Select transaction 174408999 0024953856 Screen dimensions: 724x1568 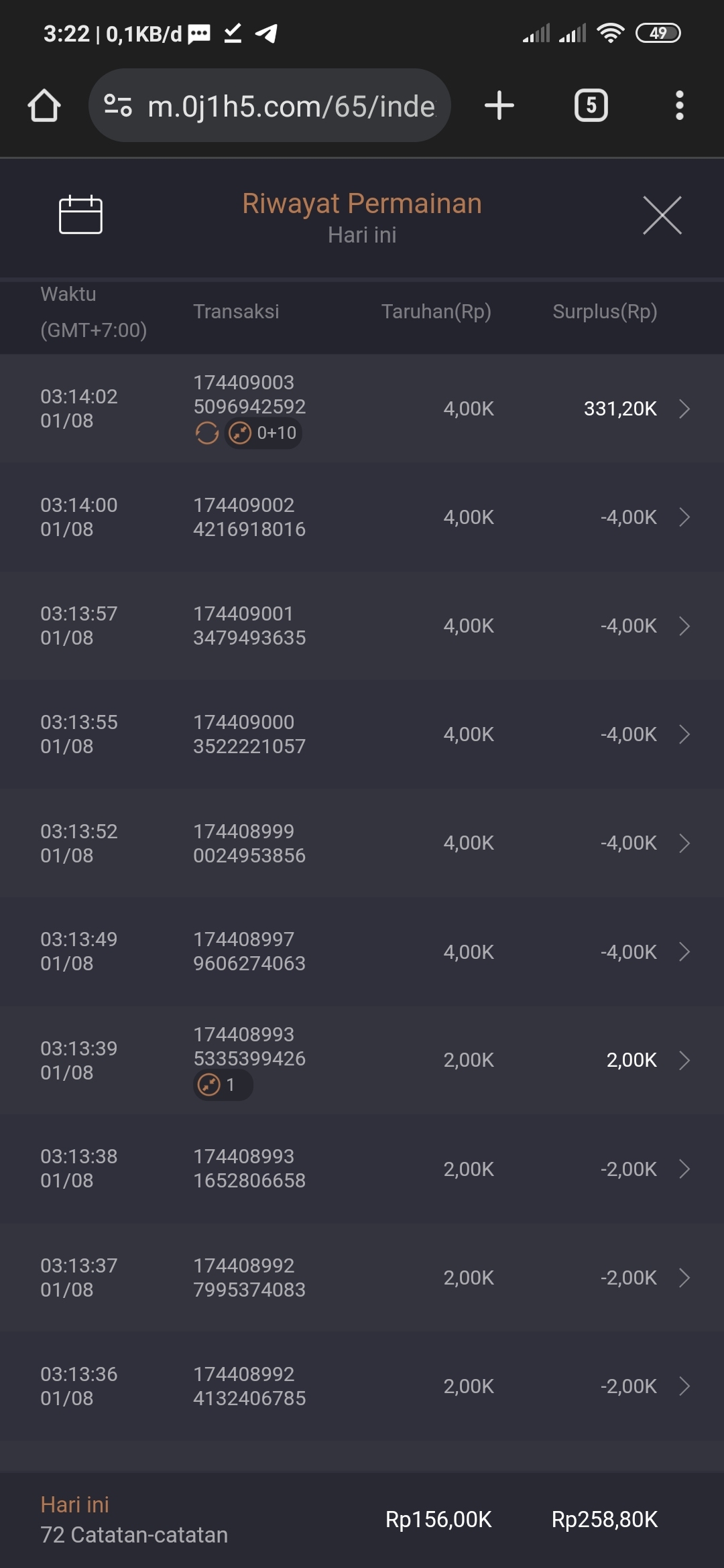pos(249,843)
